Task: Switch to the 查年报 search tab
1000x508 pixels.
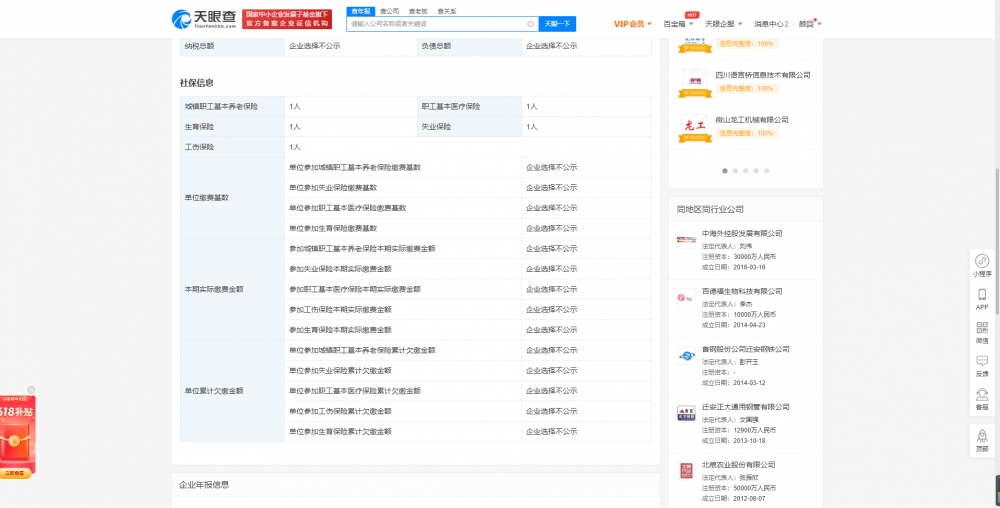Action: (x=361, y=11)
